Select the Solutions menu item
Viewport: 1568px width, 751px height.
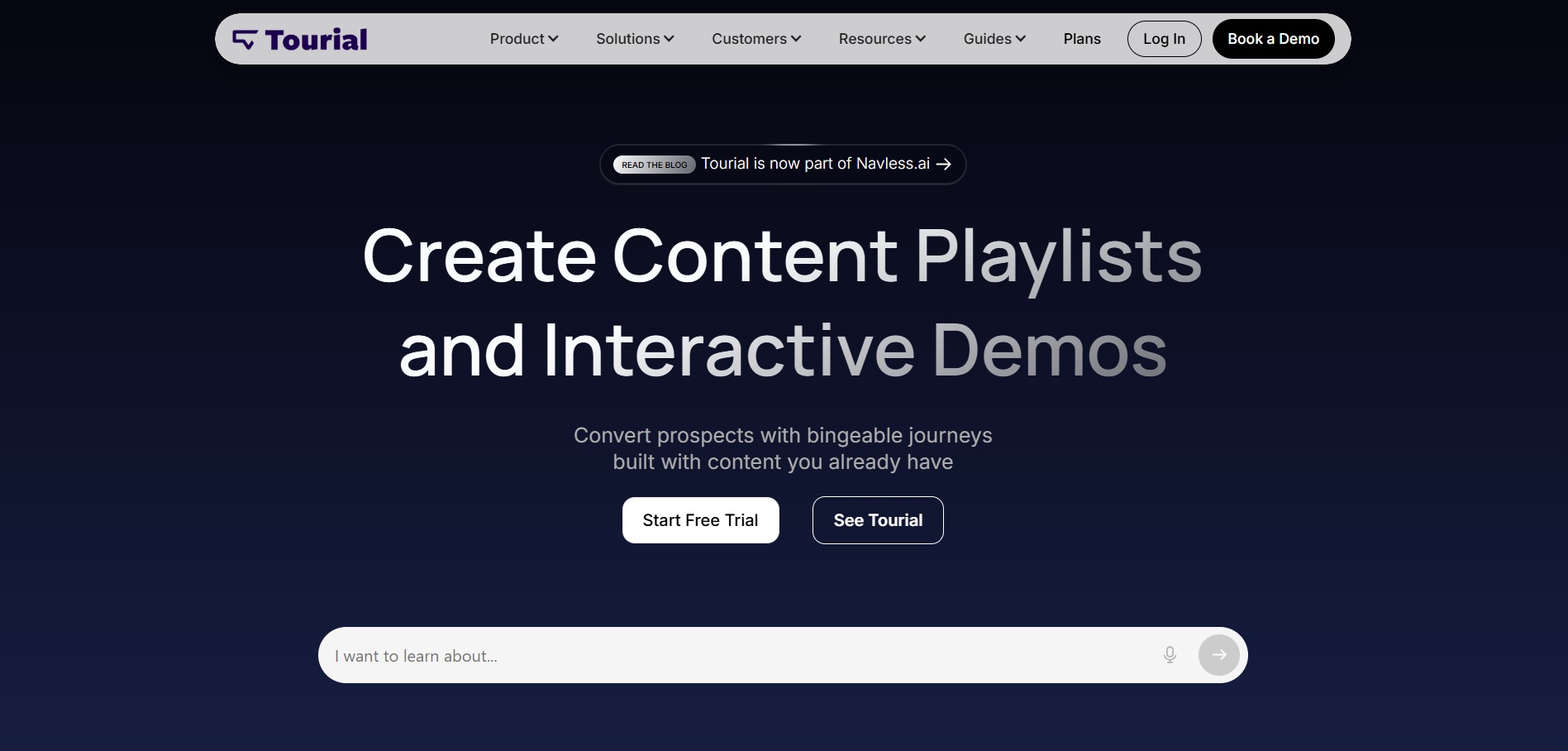(634, 38)
